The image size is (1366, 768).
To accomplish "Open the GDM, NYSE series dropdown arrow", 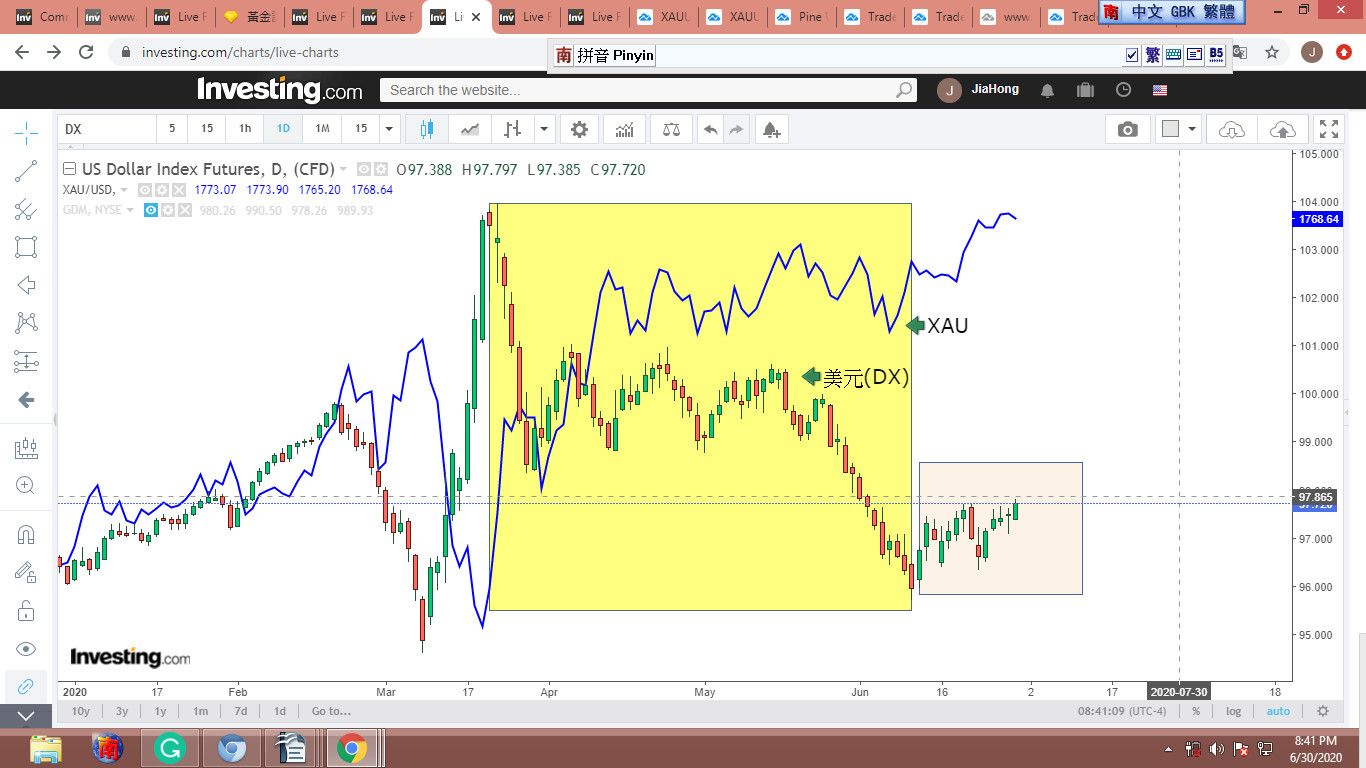I will click(130, 210).
